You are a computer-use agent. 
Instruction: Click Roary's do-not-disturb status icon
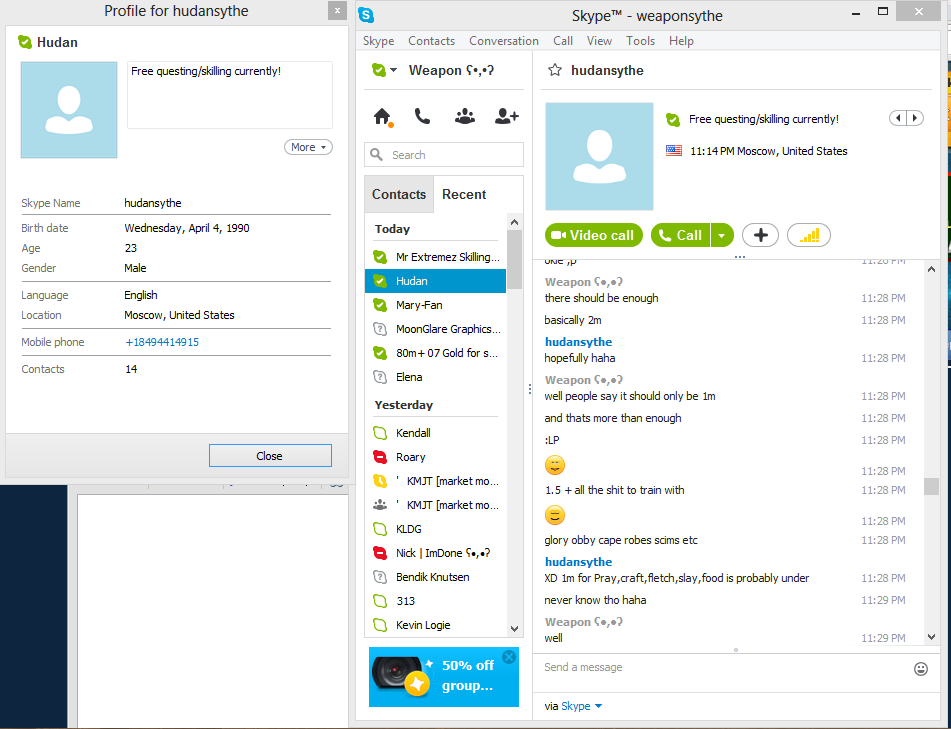(x=380, y=457)
